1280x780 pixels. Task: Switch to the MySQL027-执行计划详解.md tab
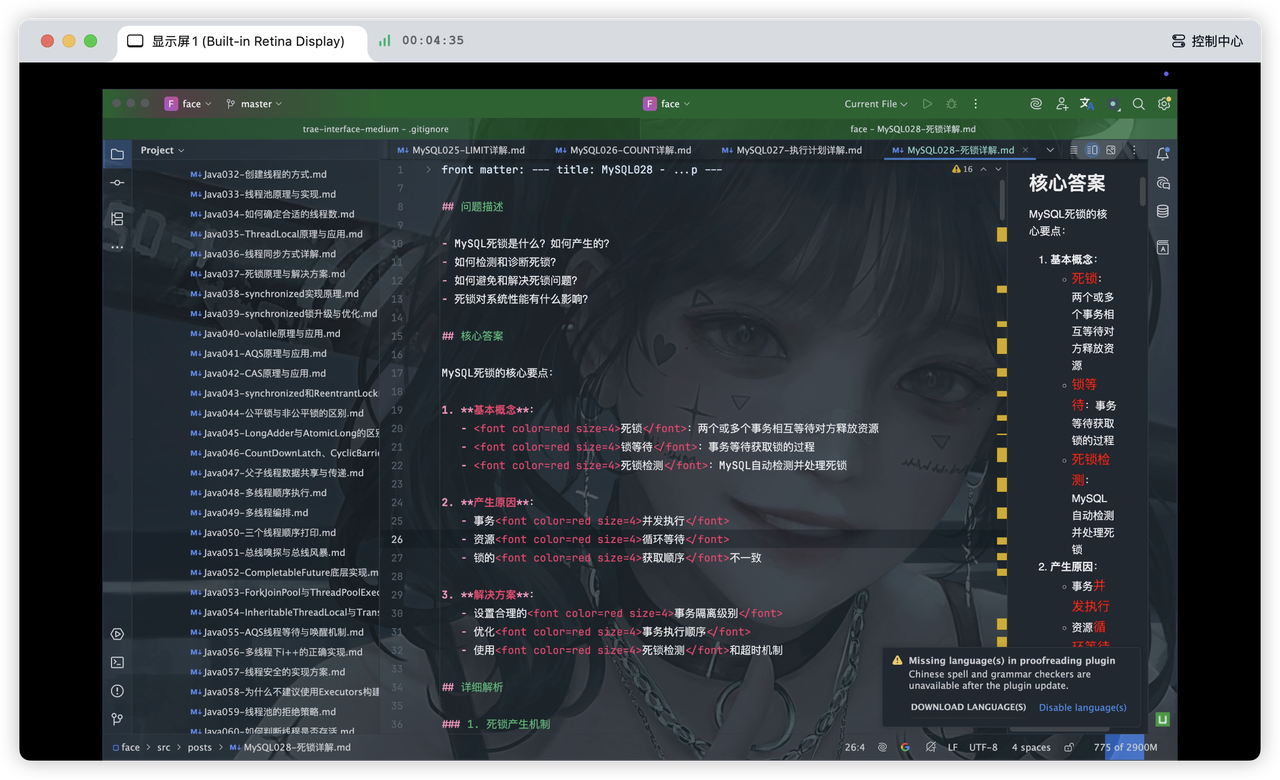[x=798, y=150]
